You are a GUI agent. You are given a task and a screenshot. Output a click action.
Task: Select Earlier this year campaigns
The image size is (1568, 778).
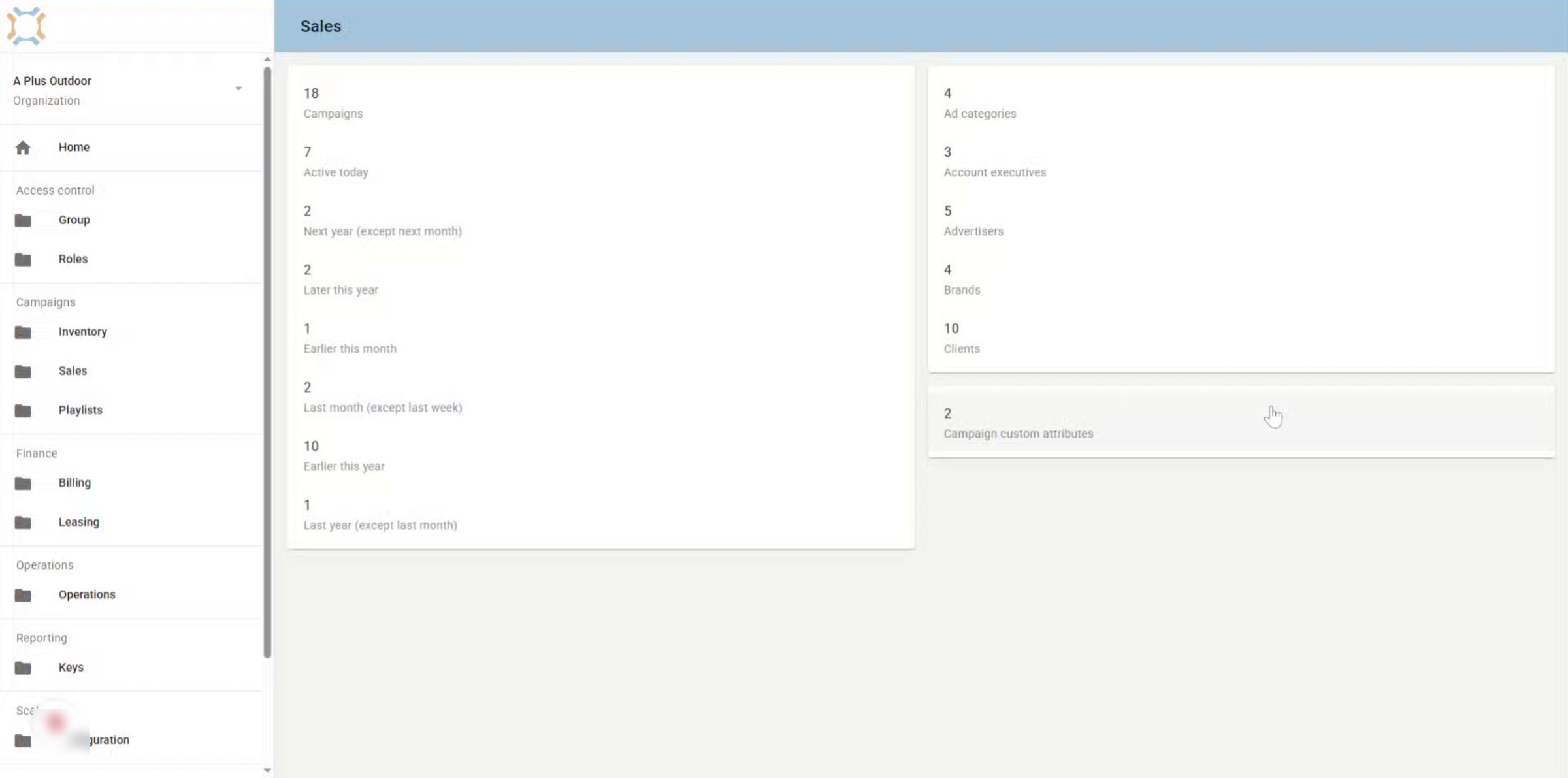coord(600,456)
